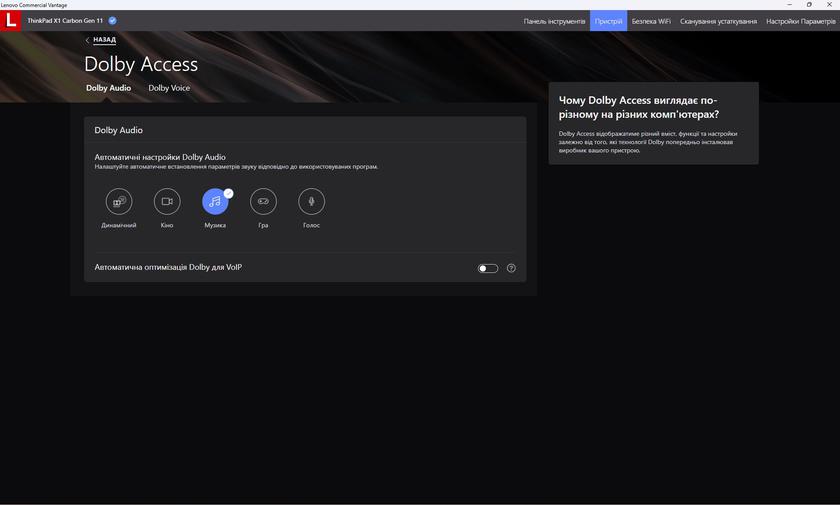Select the Game (Гра) controller icon
The width and height of the screenshot is (840, 505).
(263, 201)
